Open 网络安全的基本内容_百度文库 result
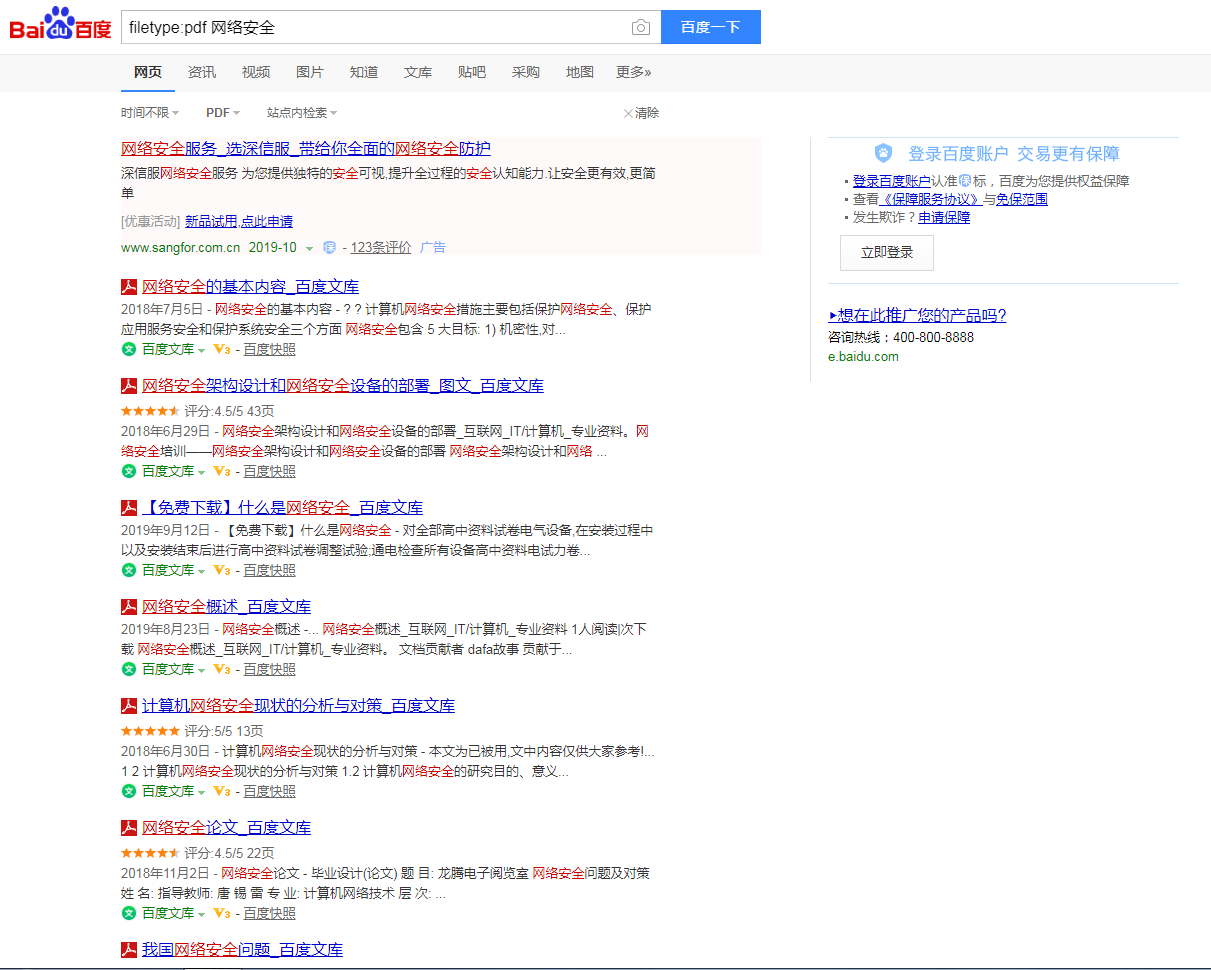Image resolution: width=1211 pixels, height=970 pixels. click(x=250, y=287)
